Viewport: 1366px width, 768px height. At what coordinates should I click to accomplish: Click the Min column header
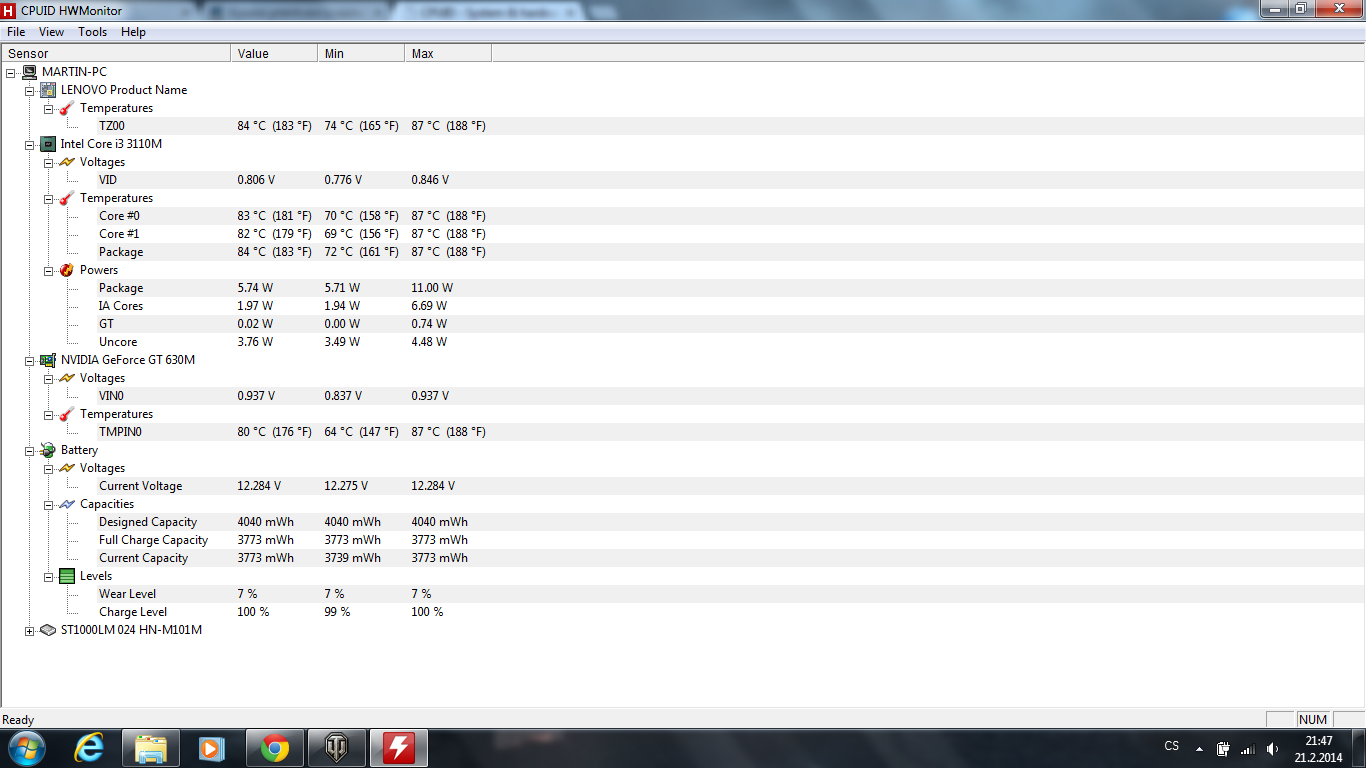tap(361, 54)
